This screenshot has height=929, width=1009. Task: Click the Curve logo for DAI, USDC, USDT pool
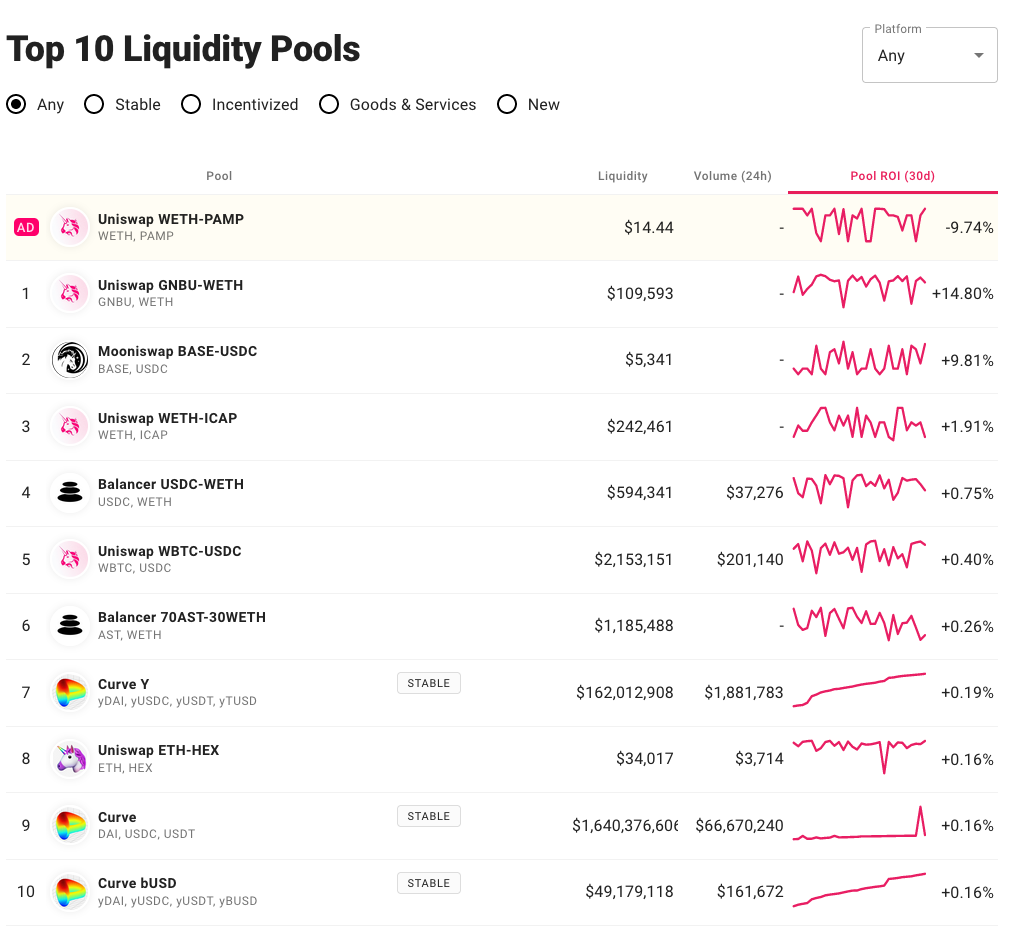tap(69, 825)
